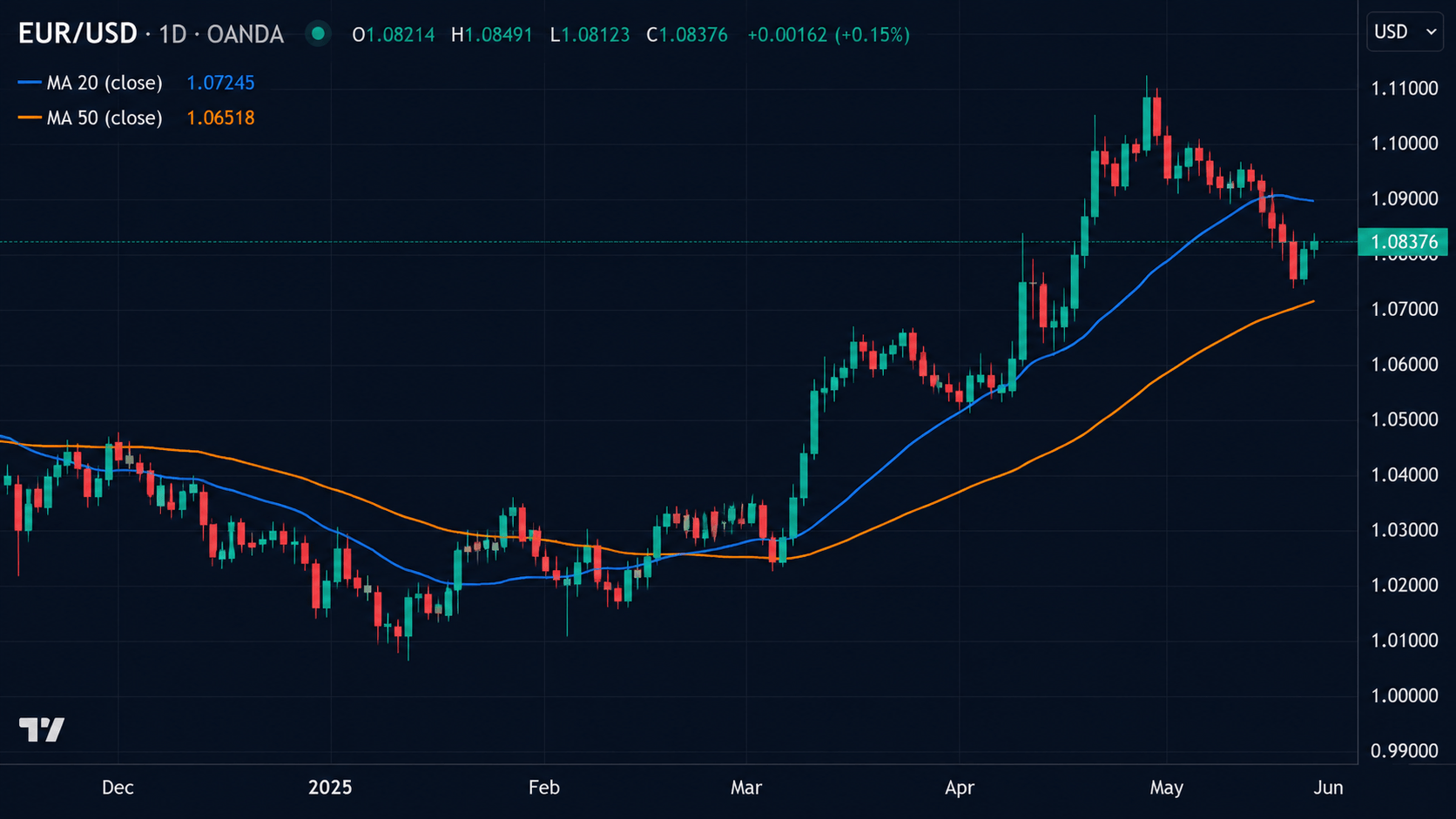Click the 1.09000 price axis label

coord(1405,198)
